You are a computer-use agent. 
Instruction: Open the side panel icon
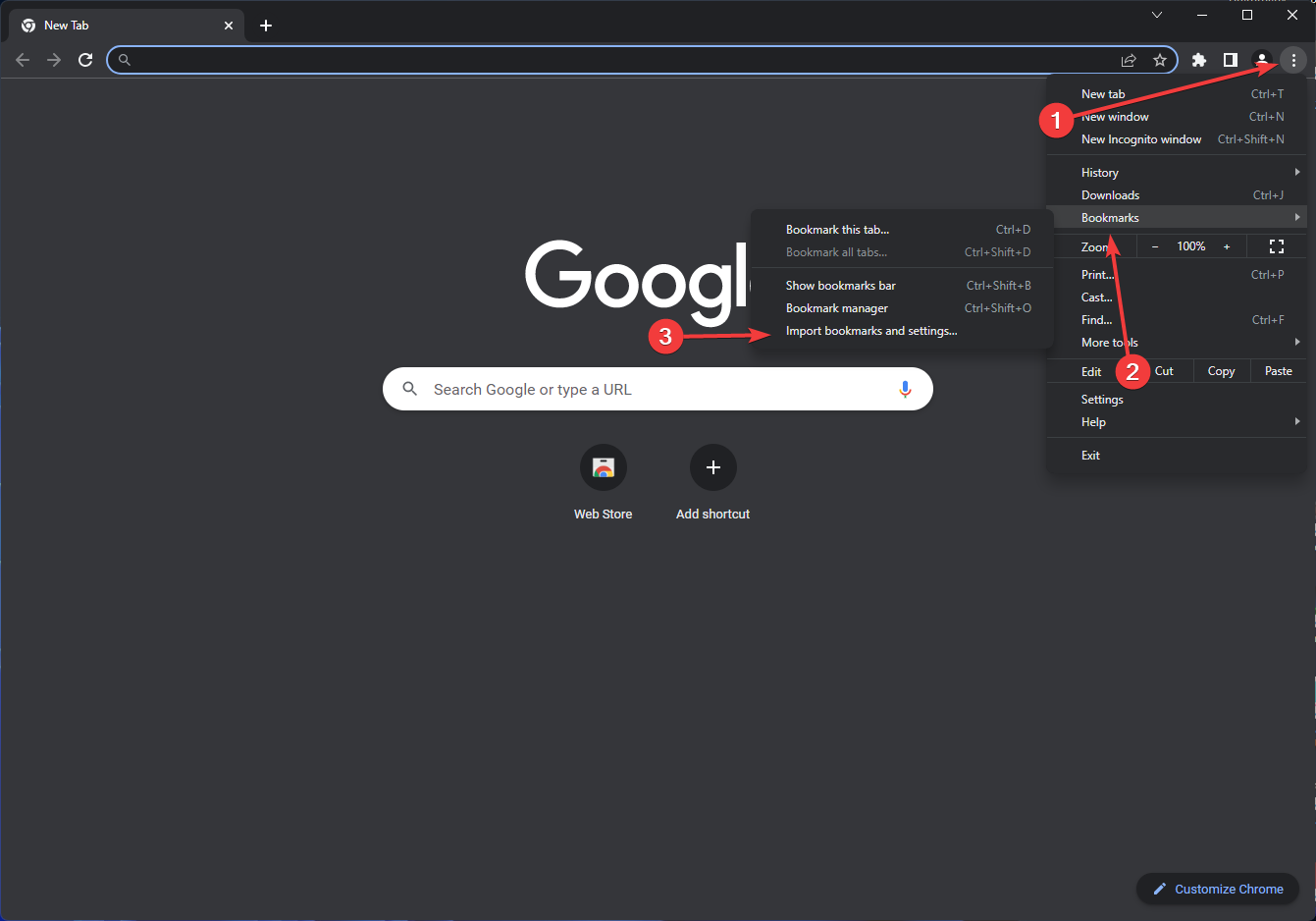click(1230, 60)
